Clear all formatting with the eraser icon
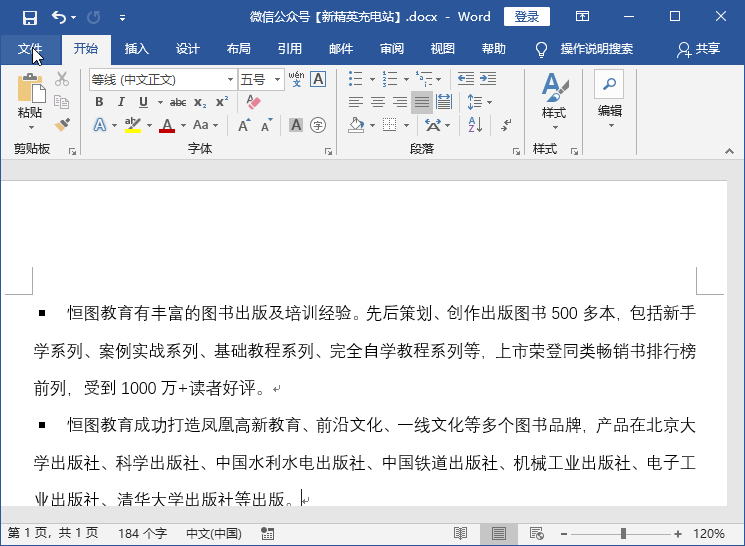 click(x=253, y=102)
